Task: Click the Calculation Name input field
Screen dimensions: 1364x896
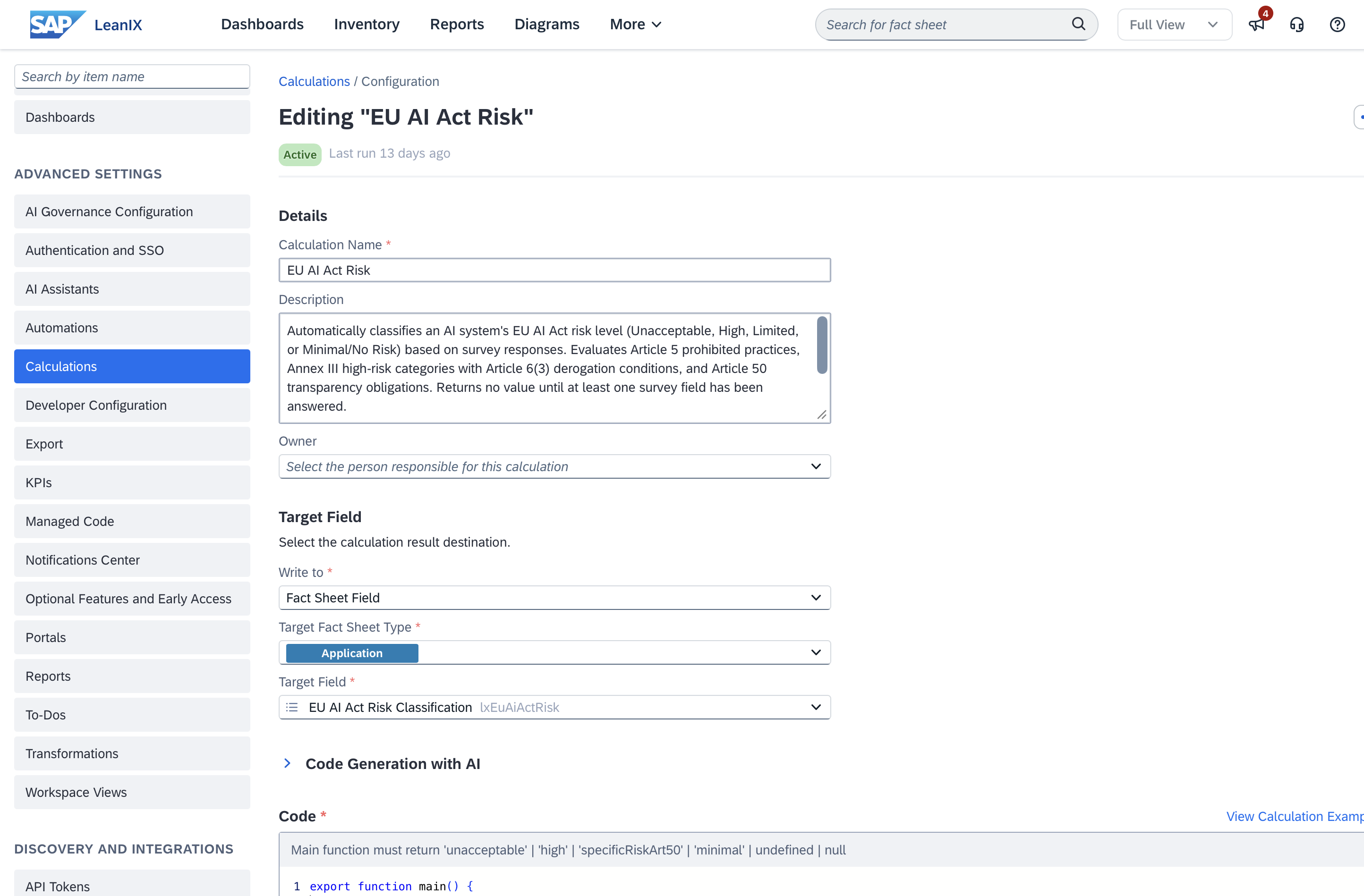Action: pos(554,270)
